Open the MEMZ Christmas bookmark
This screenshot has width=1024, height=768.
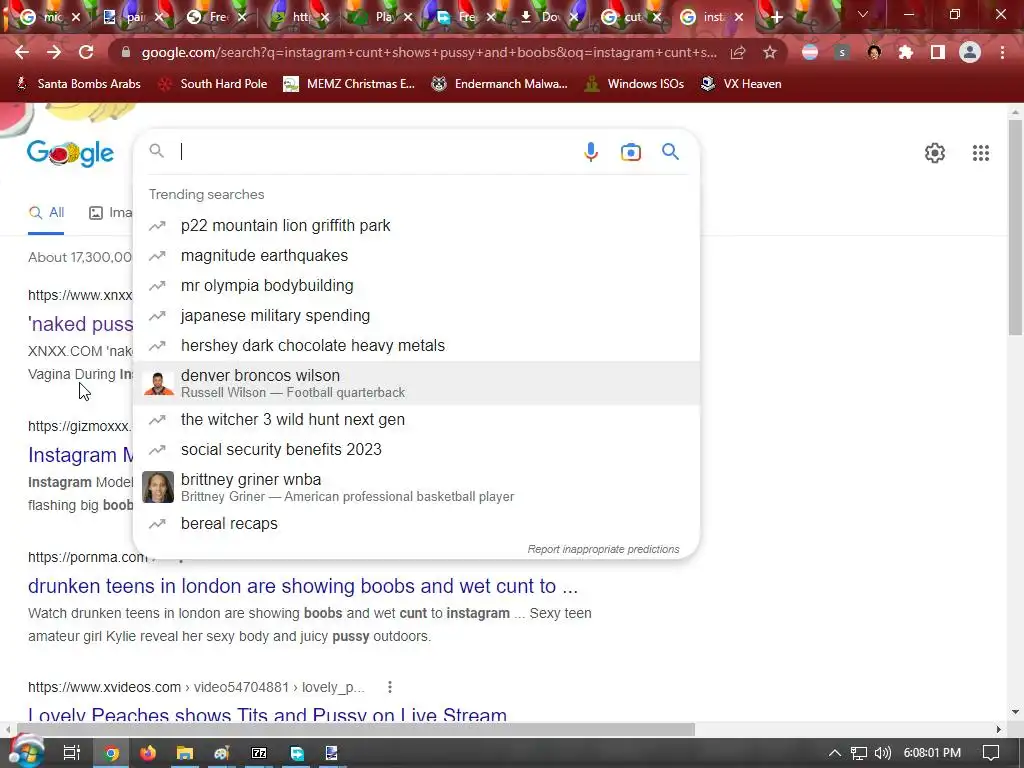point(349,84)
